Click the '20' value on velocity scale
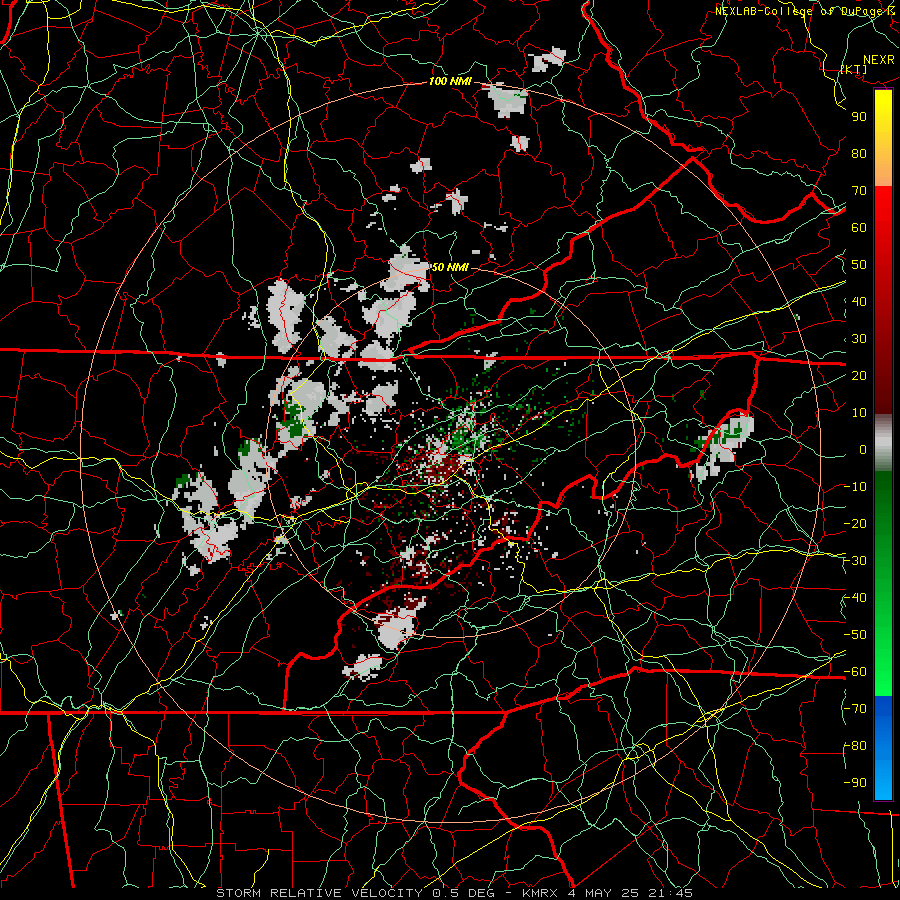900x900 pixels. coord(859,376)
